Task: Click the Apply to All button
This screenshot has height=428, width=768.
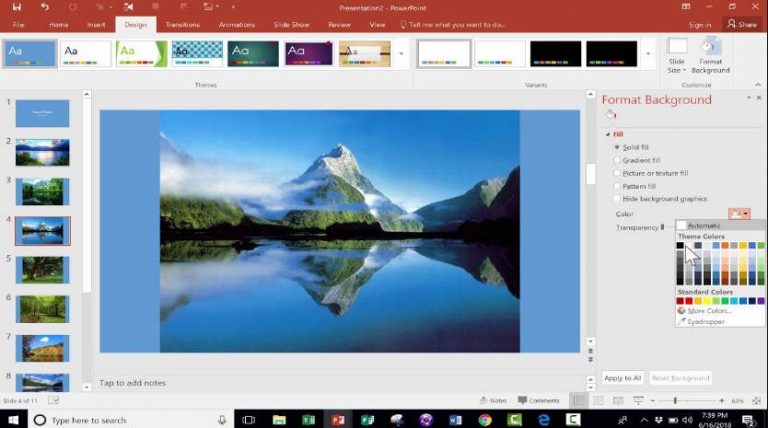Action: click(x=623, y=378)
